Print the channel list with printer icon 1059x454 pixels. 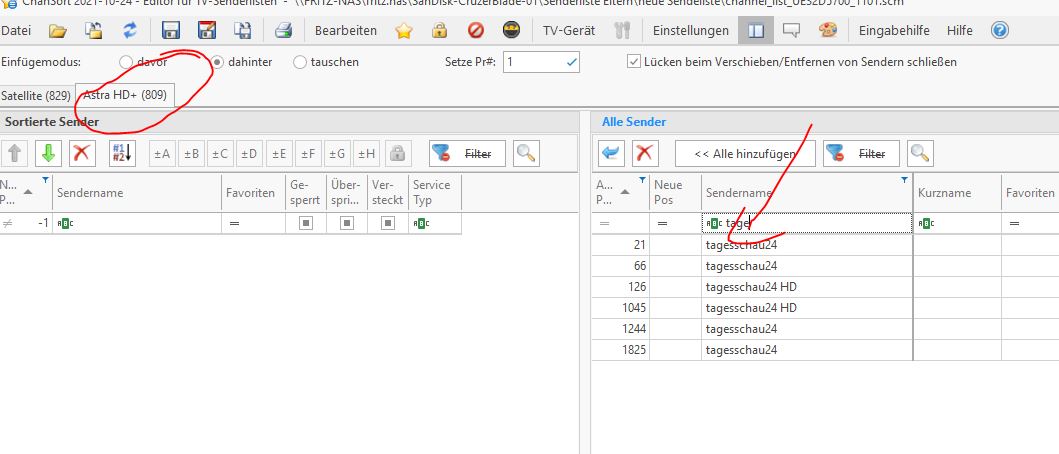click(283, 30)
